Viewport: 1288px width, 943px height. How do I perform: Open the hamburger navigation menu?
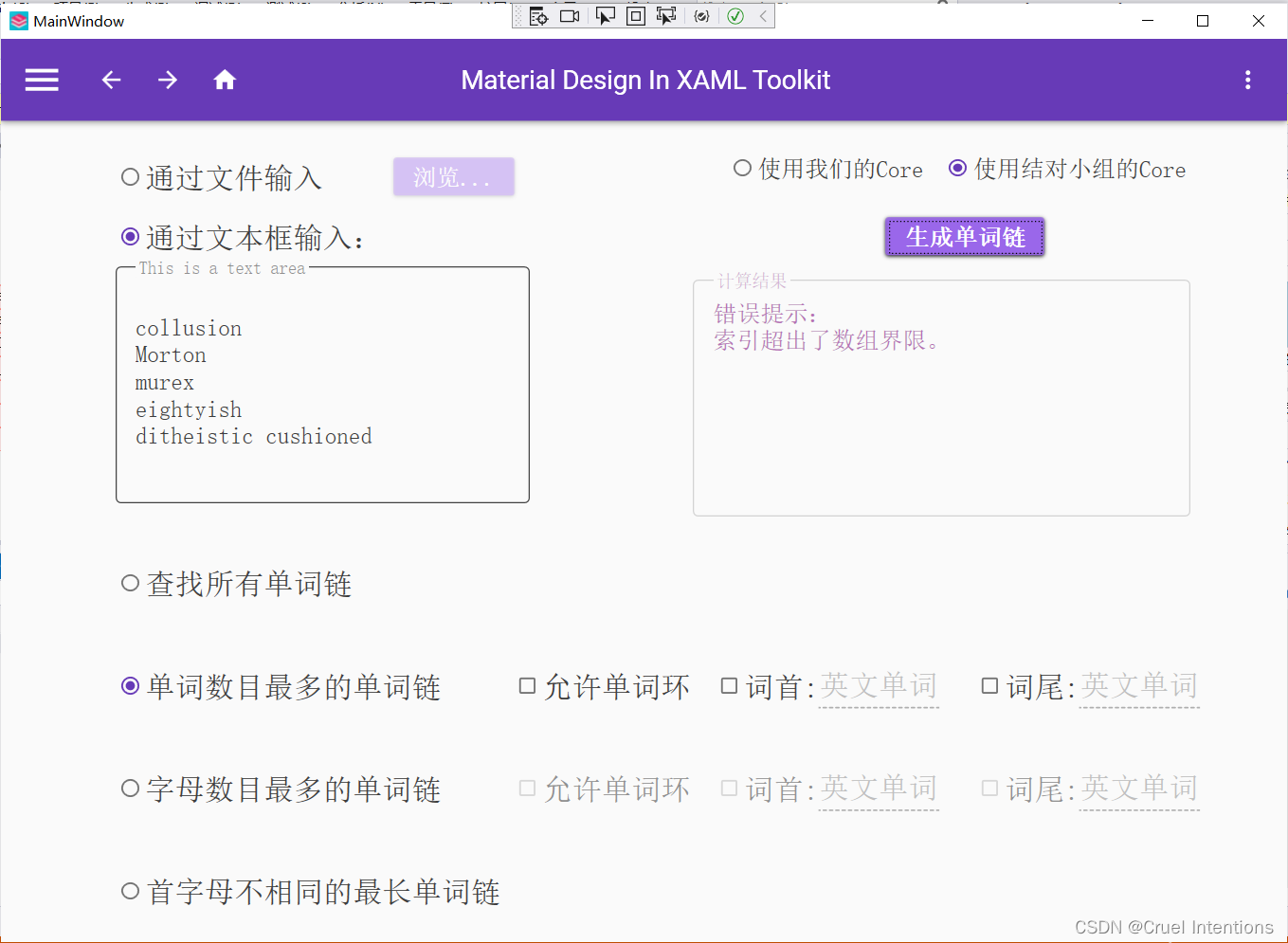(42, 80)
